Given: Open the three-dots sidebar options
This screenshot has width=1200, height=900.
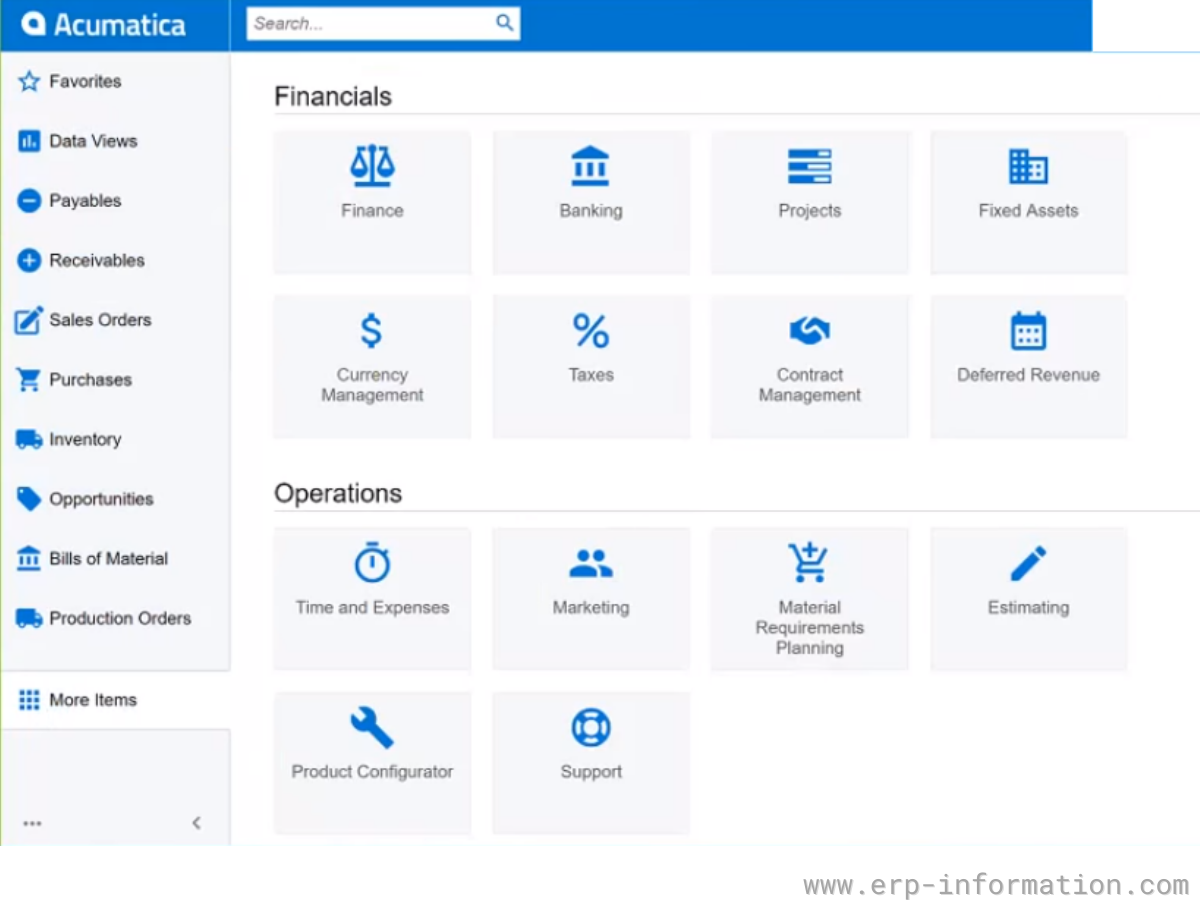Looking at the screenshot, I should tap(33, 823).
